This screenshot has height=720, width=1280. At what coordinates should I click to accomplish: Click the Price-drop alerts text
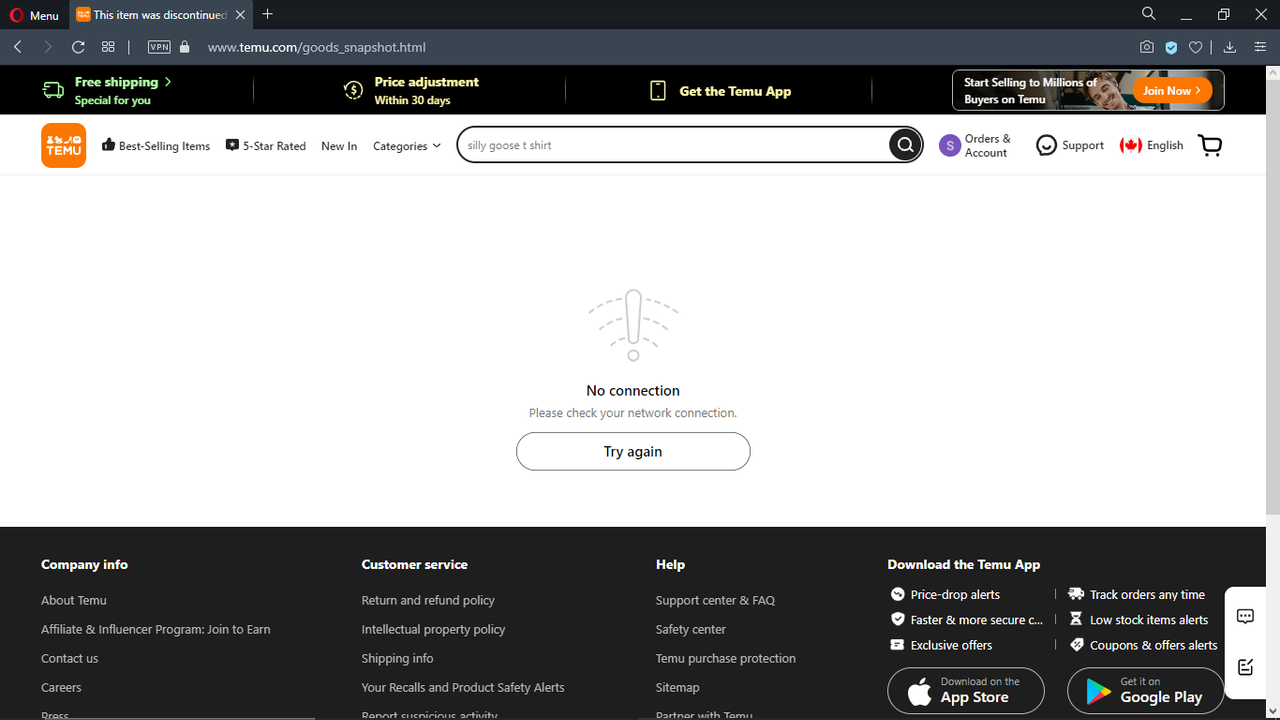955,594
